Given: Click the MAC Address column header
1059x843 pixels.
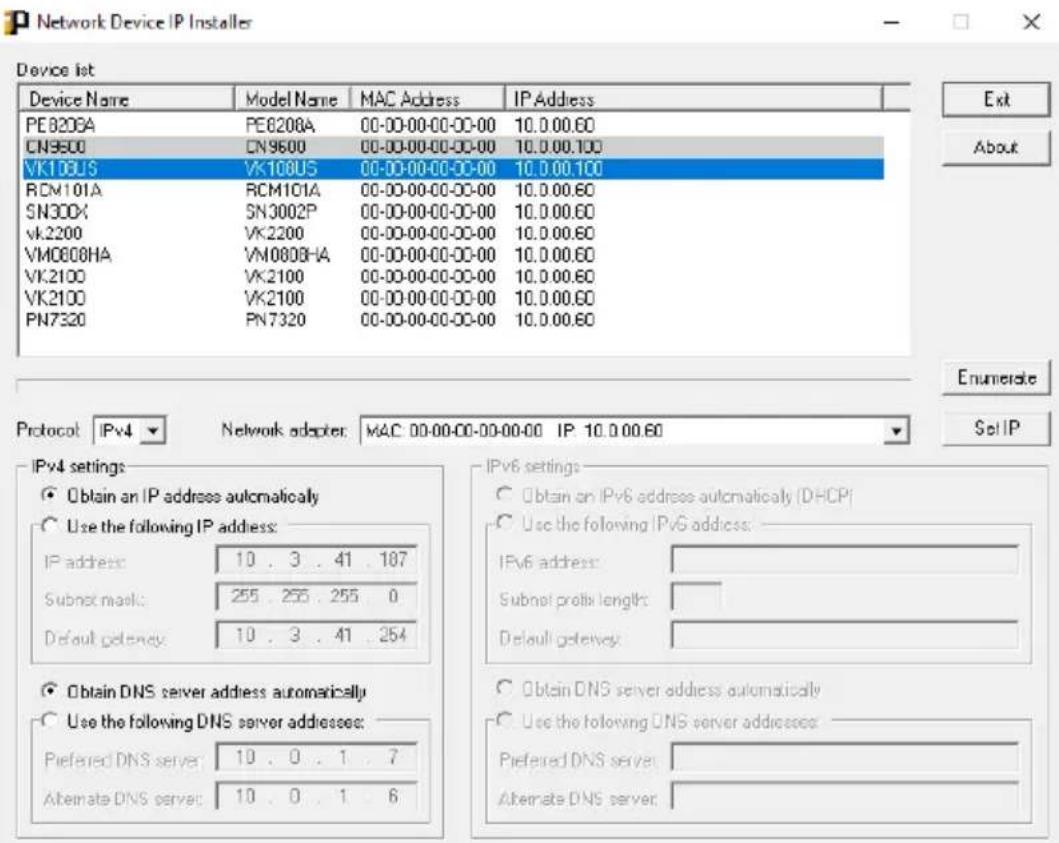Looking at the screenshot, I should coord(428,99).
